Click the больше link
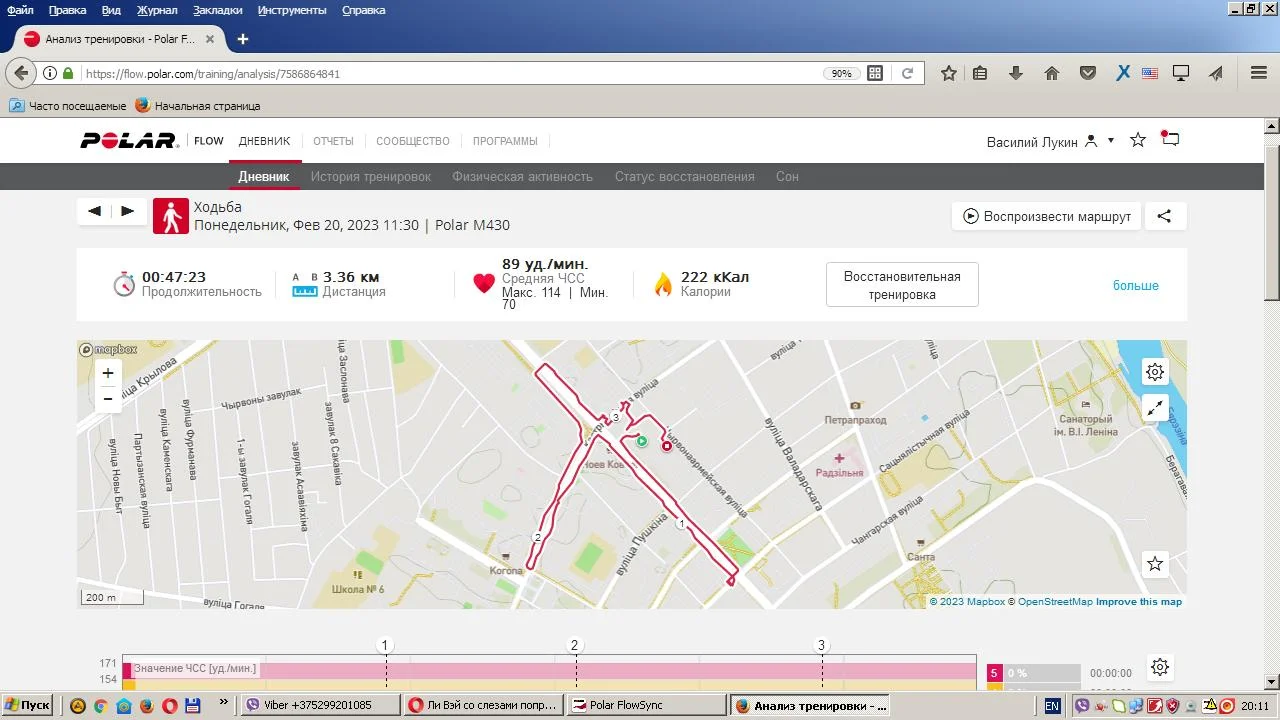The width and height of the screenshot is (1280, 720). pos(1136,286)
